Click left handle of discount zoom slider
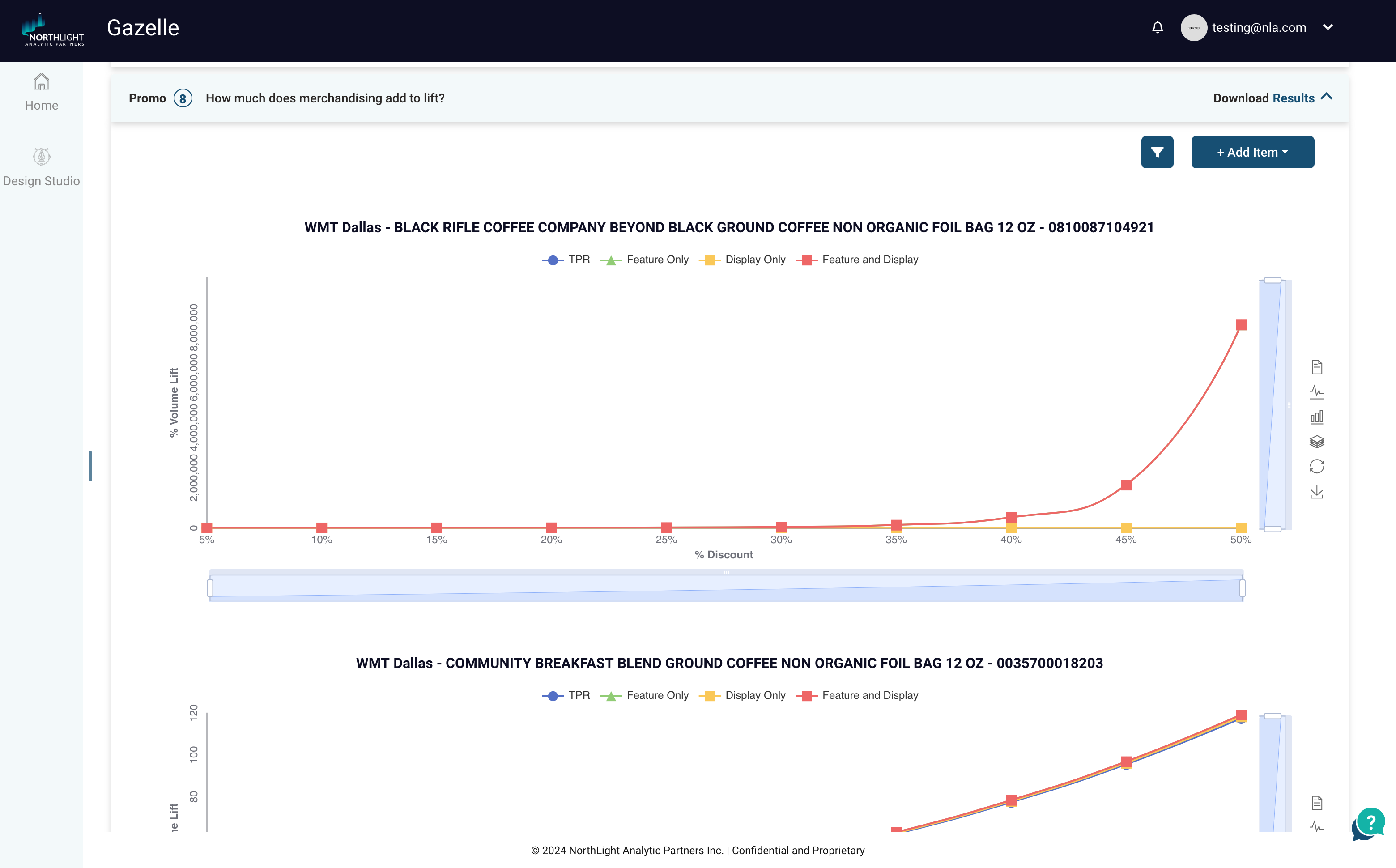 click(210, 588)
